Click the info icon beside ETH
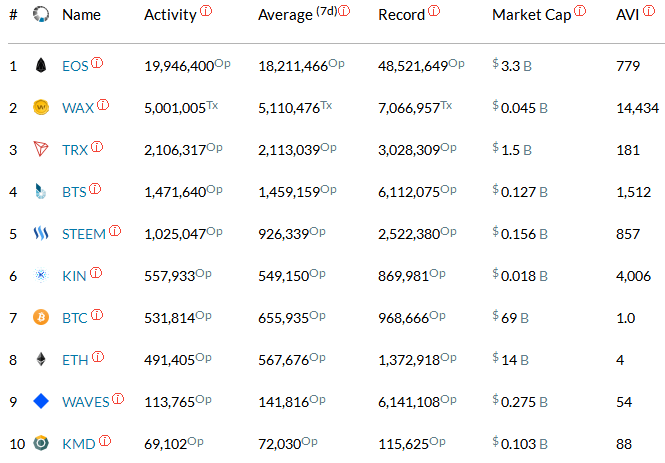This screenshot has width=665, height=463. [x=98, y=357]
